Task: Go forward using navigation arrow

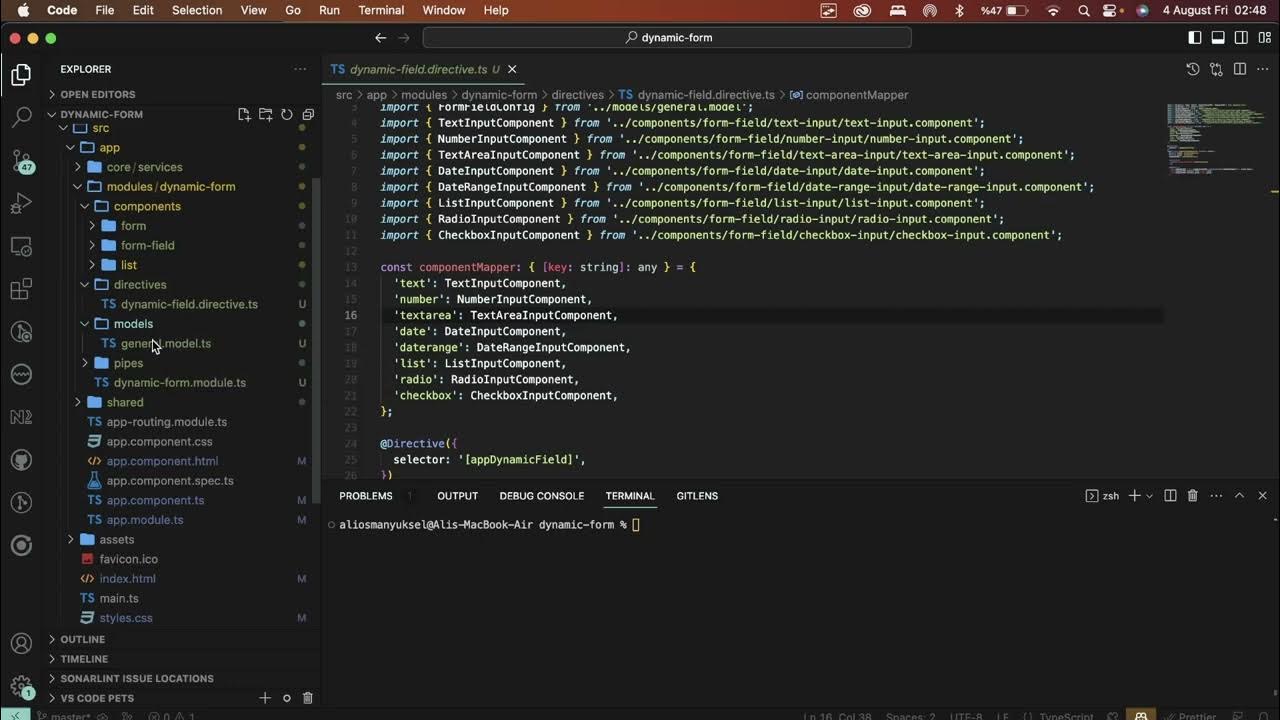Action: (x=404, y=38)
